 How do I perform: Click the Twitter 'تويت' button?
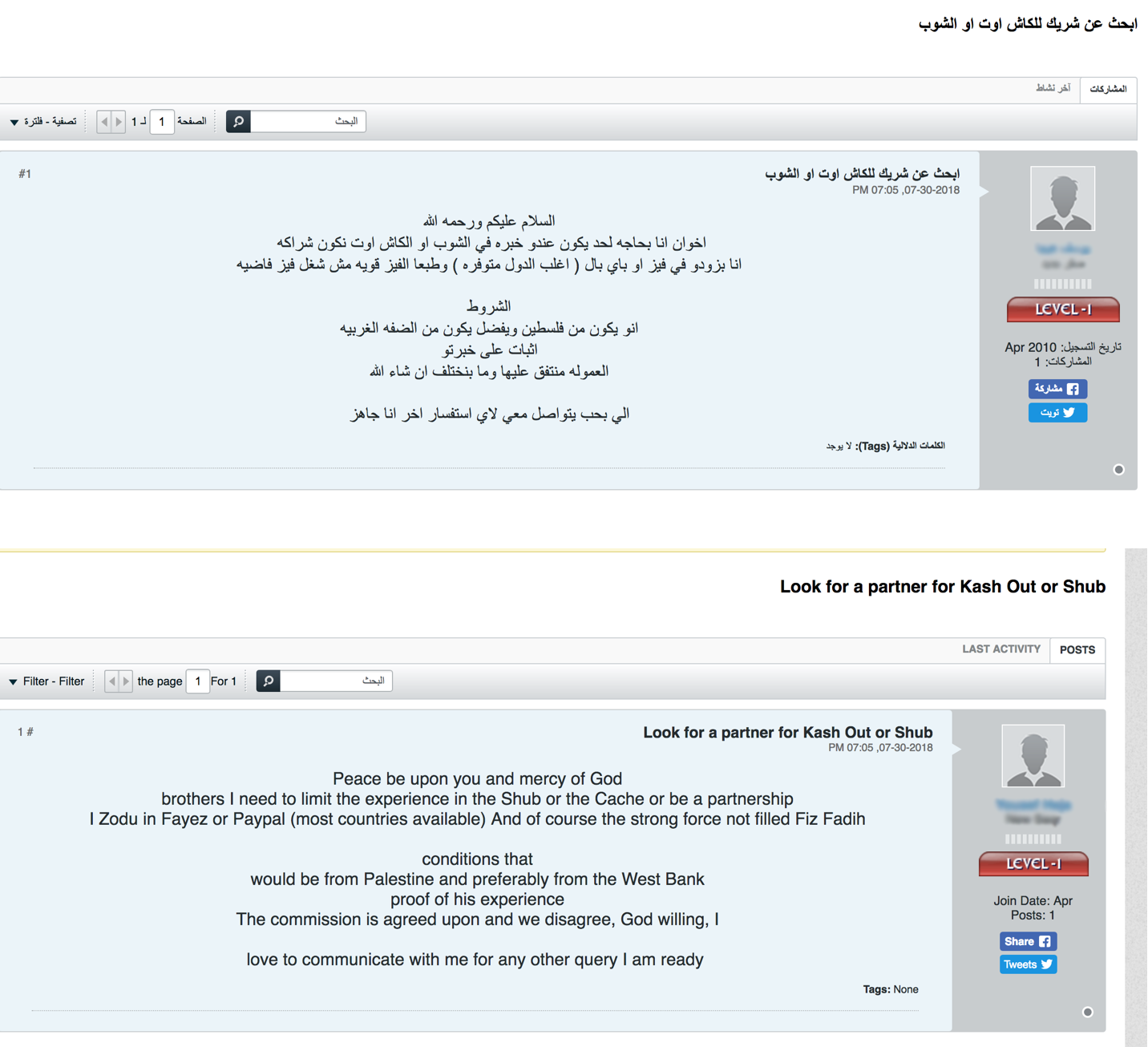(1057, 413)
